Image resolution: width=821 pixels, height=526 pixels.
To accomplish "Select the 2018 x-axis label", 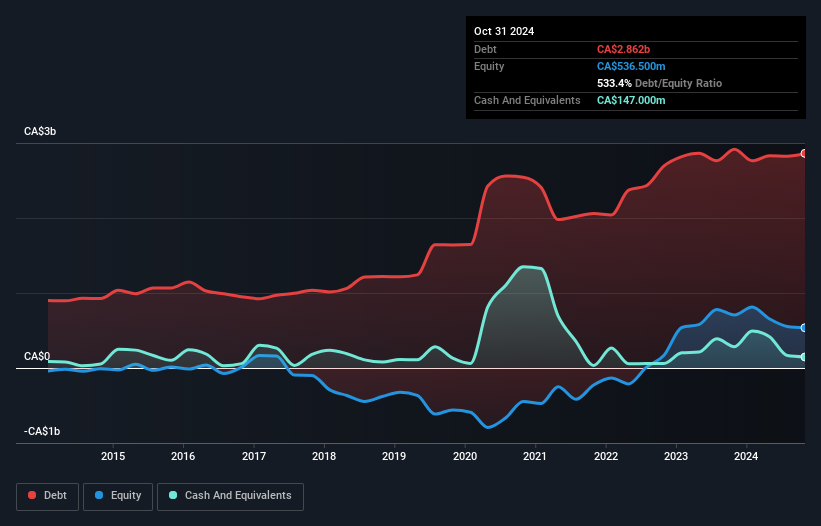I will (324, 456).
